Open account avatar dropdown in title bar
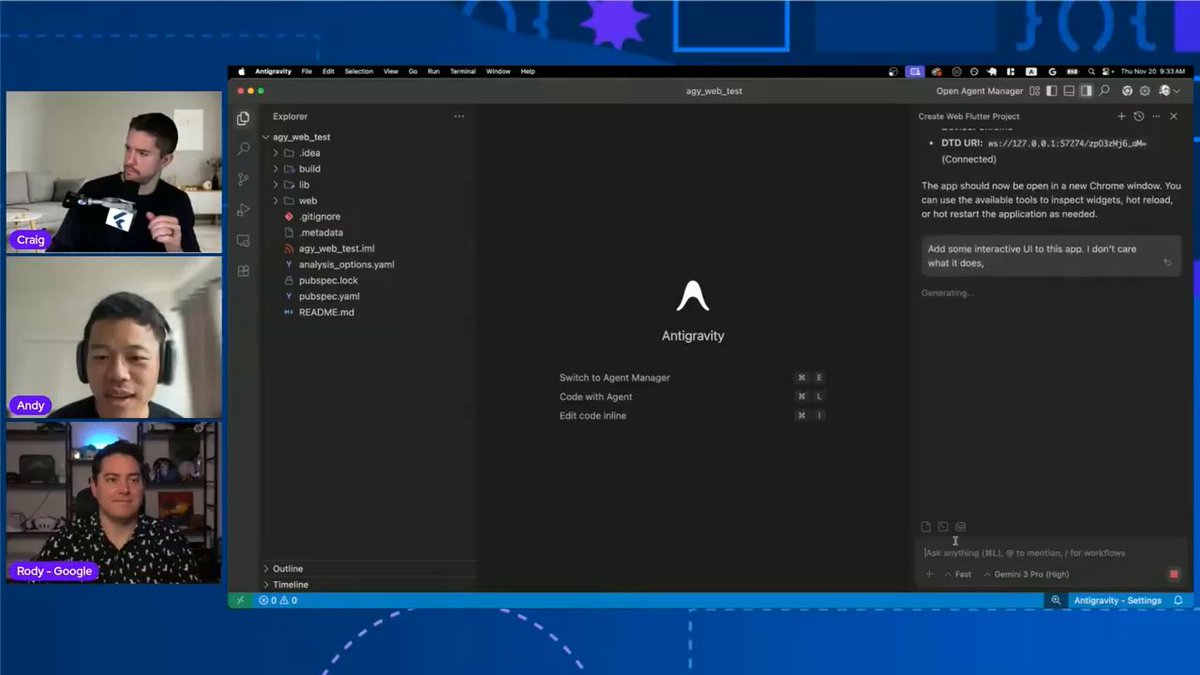Viewport: 1200px width, 675px height. [x=1169, y=91]
